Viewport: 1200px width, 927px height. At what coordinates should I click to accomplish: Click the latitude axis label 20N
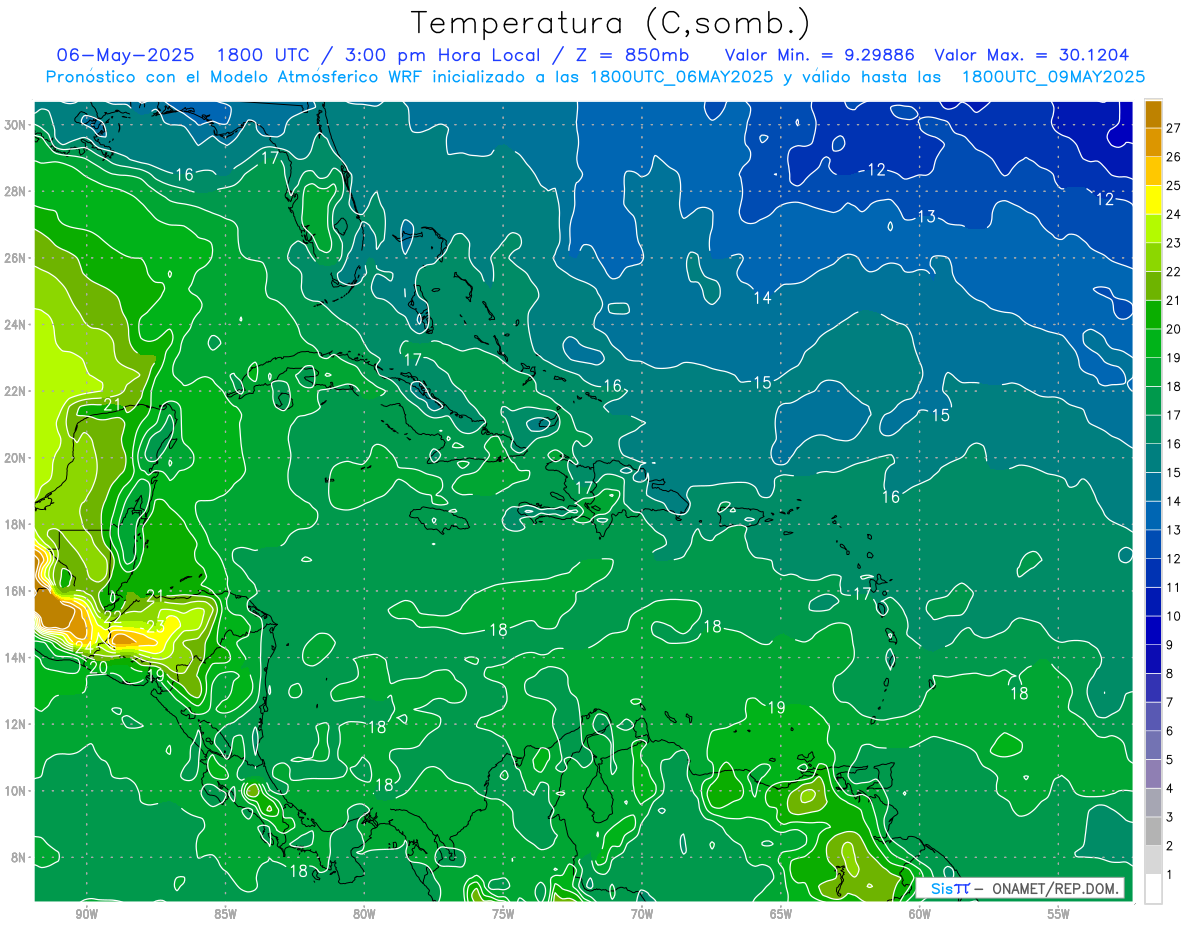tap(16, 458)
